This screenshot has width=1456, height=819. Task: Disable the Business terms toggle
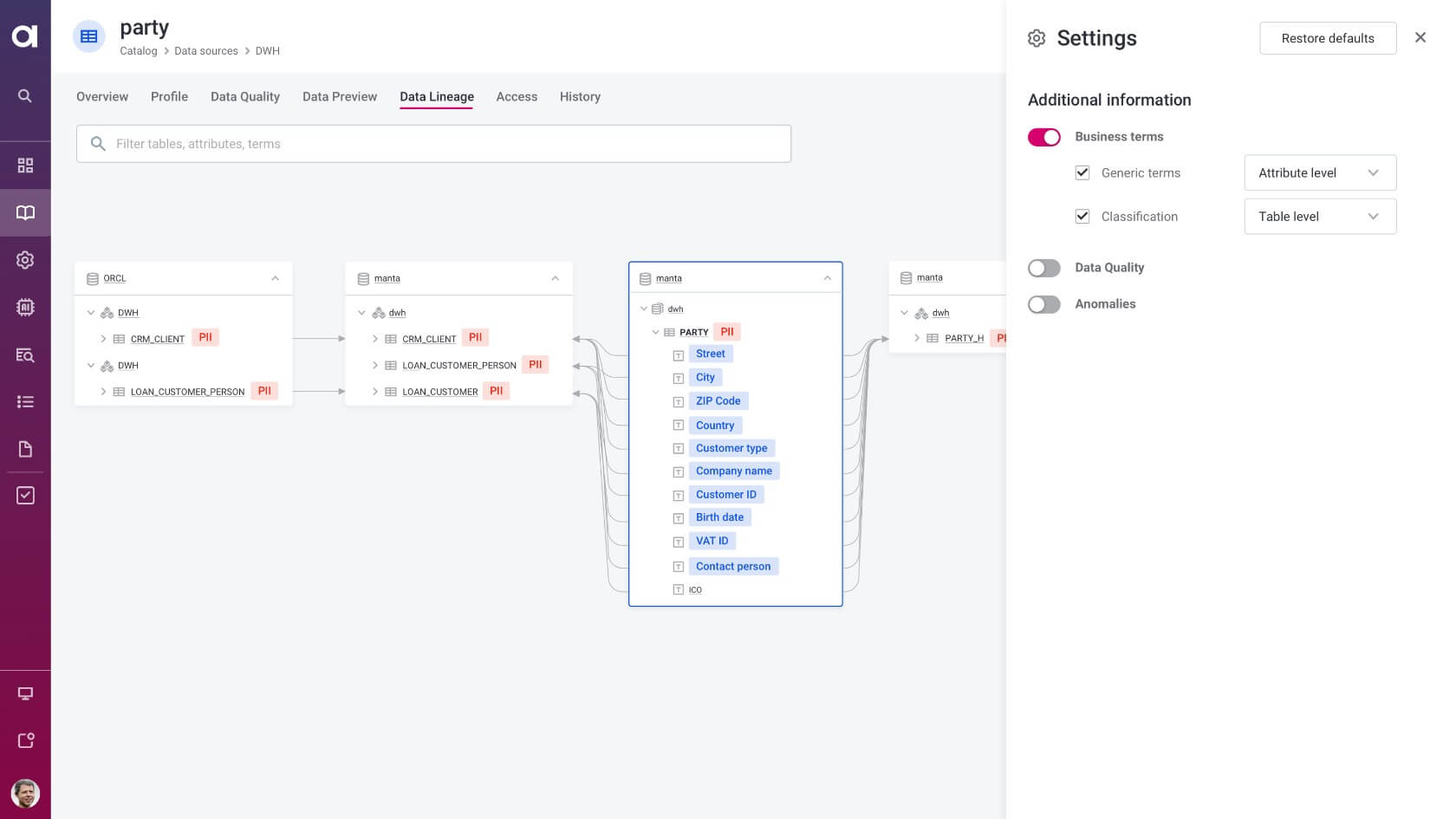coord(1043,137)
